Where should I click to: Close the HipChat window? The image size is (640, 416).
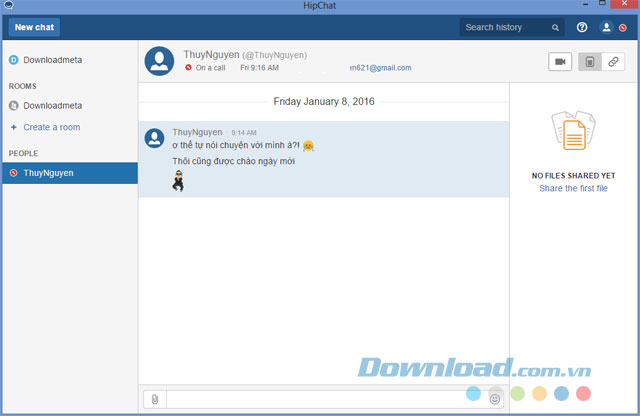[x=624, y=4]
